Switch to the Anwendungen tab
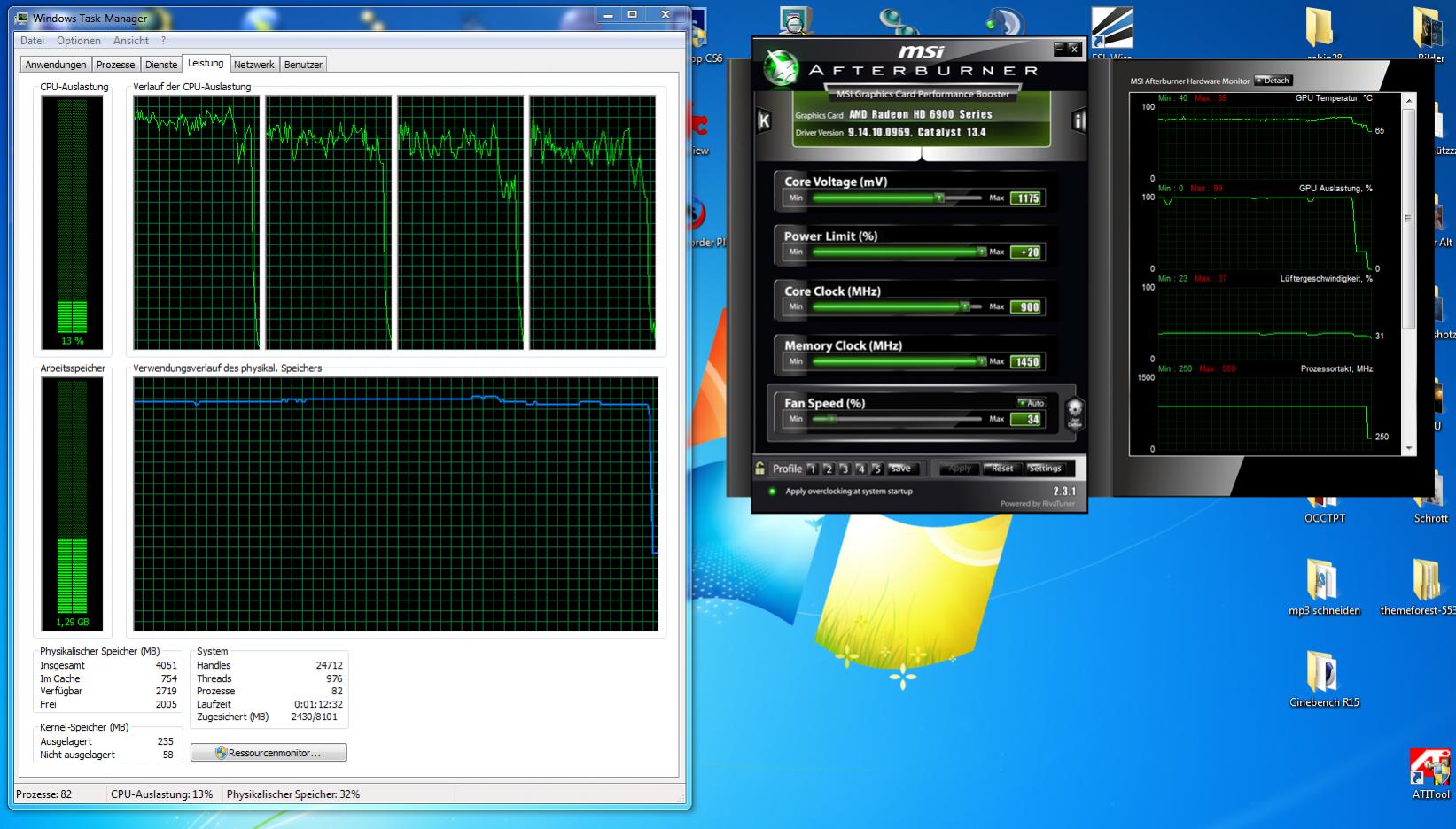Viewport: 1456px width, 829px height. click(x=56, y=65)
